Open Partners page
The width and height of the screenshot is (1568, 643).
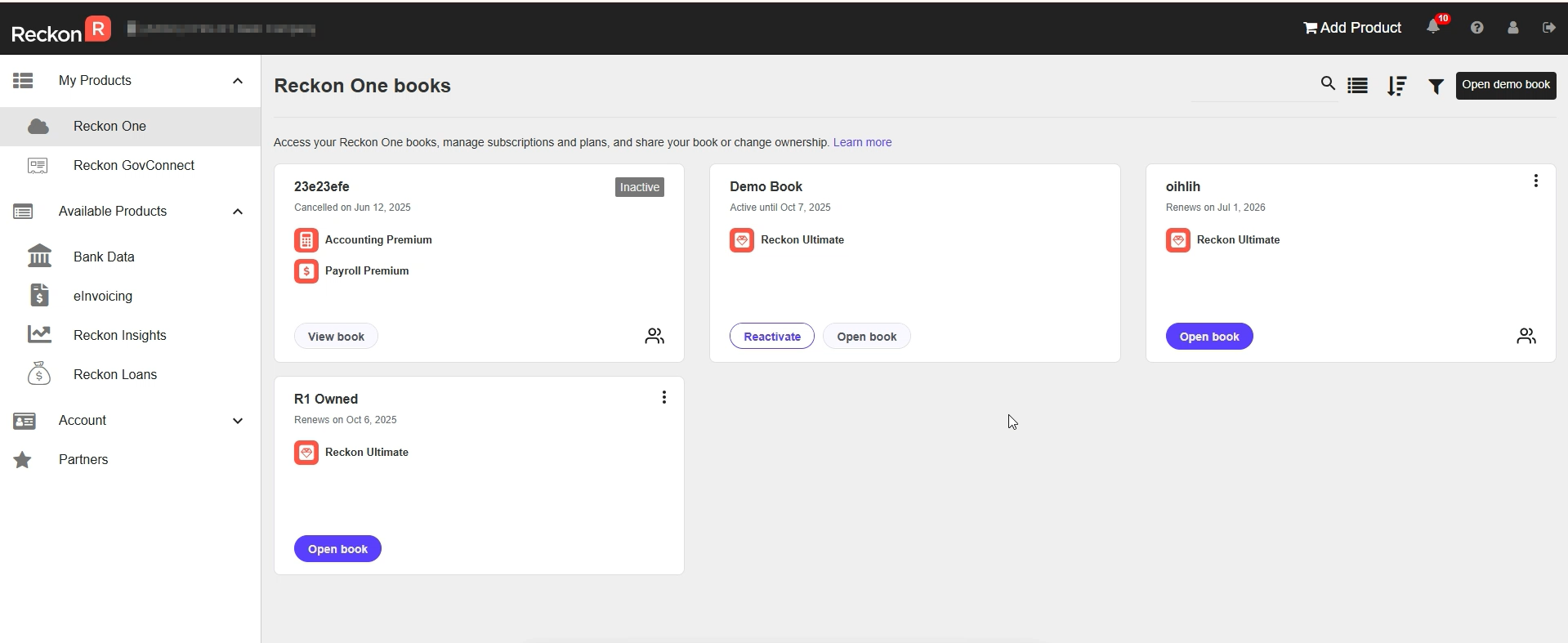(83, 460)
